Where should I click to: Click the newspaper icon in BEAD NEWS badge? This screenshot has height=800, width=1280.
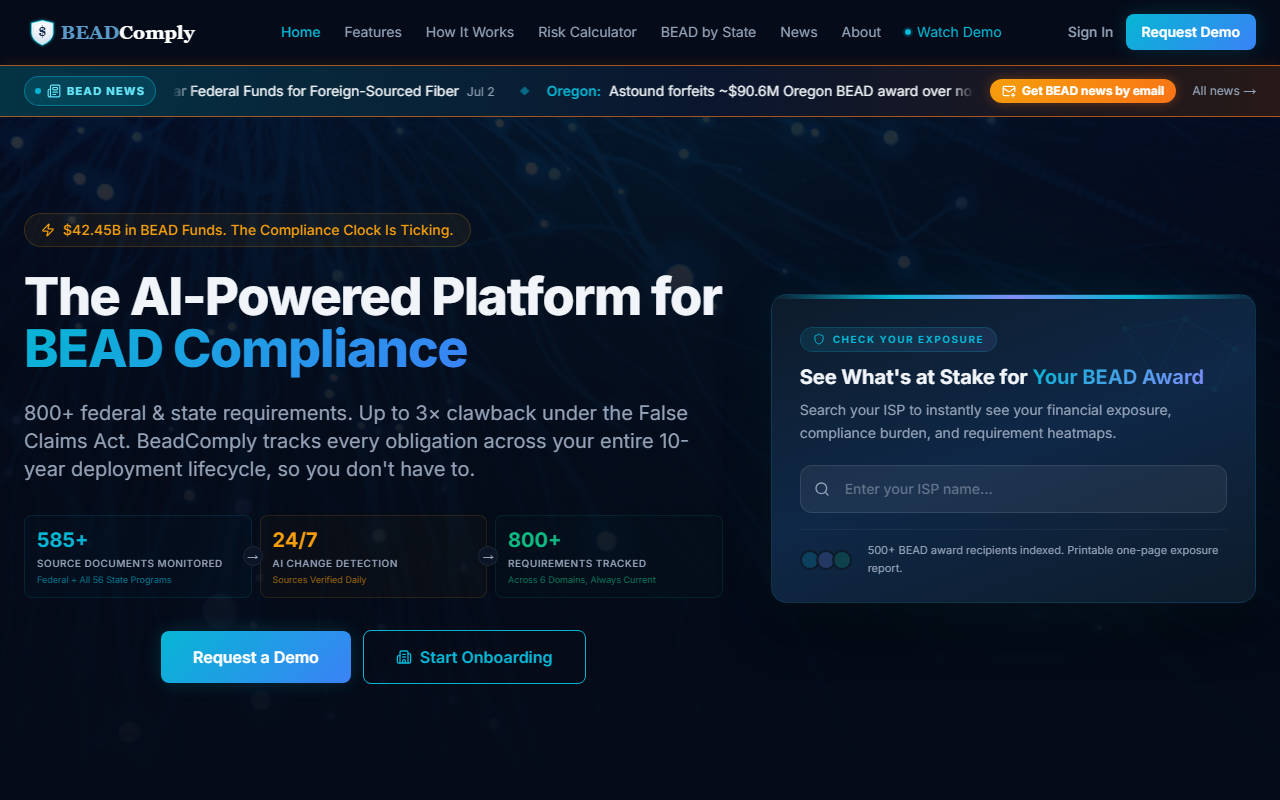pyautogui.click(x=54, y=91)
